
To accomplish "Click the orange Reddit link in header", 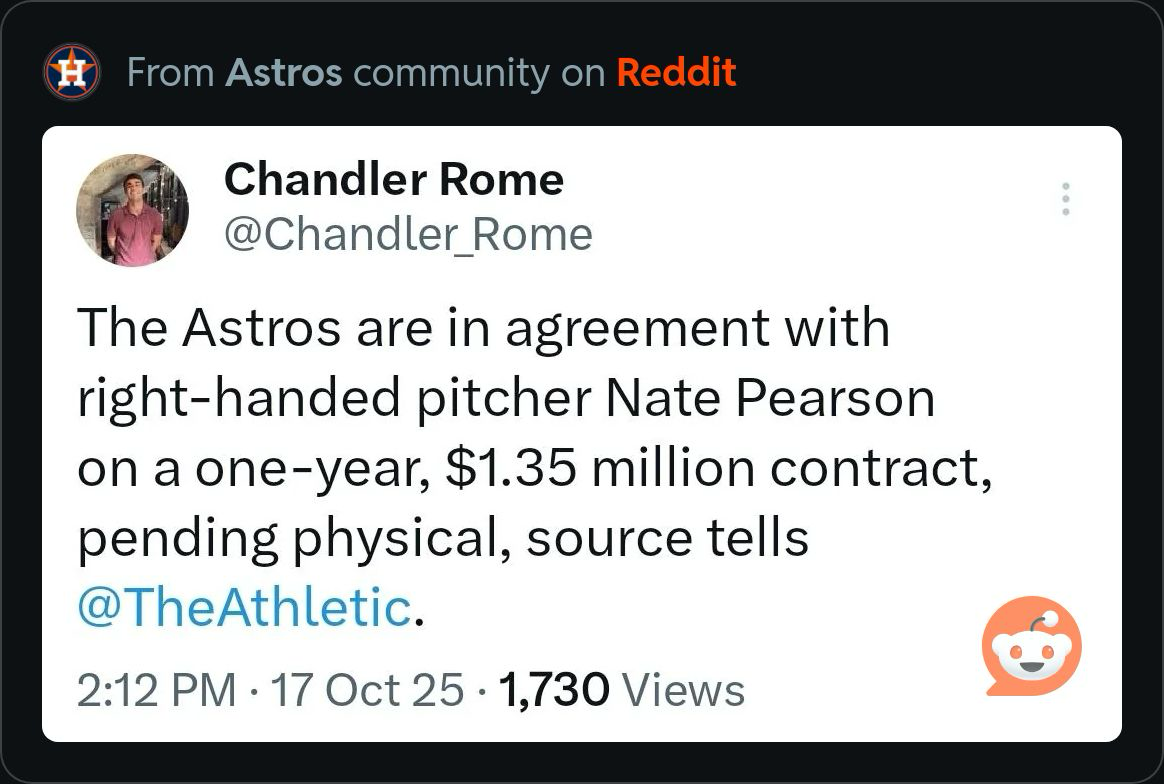I will 676,72.
